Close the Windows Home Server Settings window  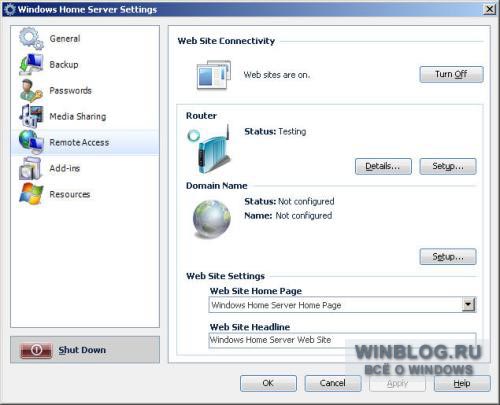(489, 9)
